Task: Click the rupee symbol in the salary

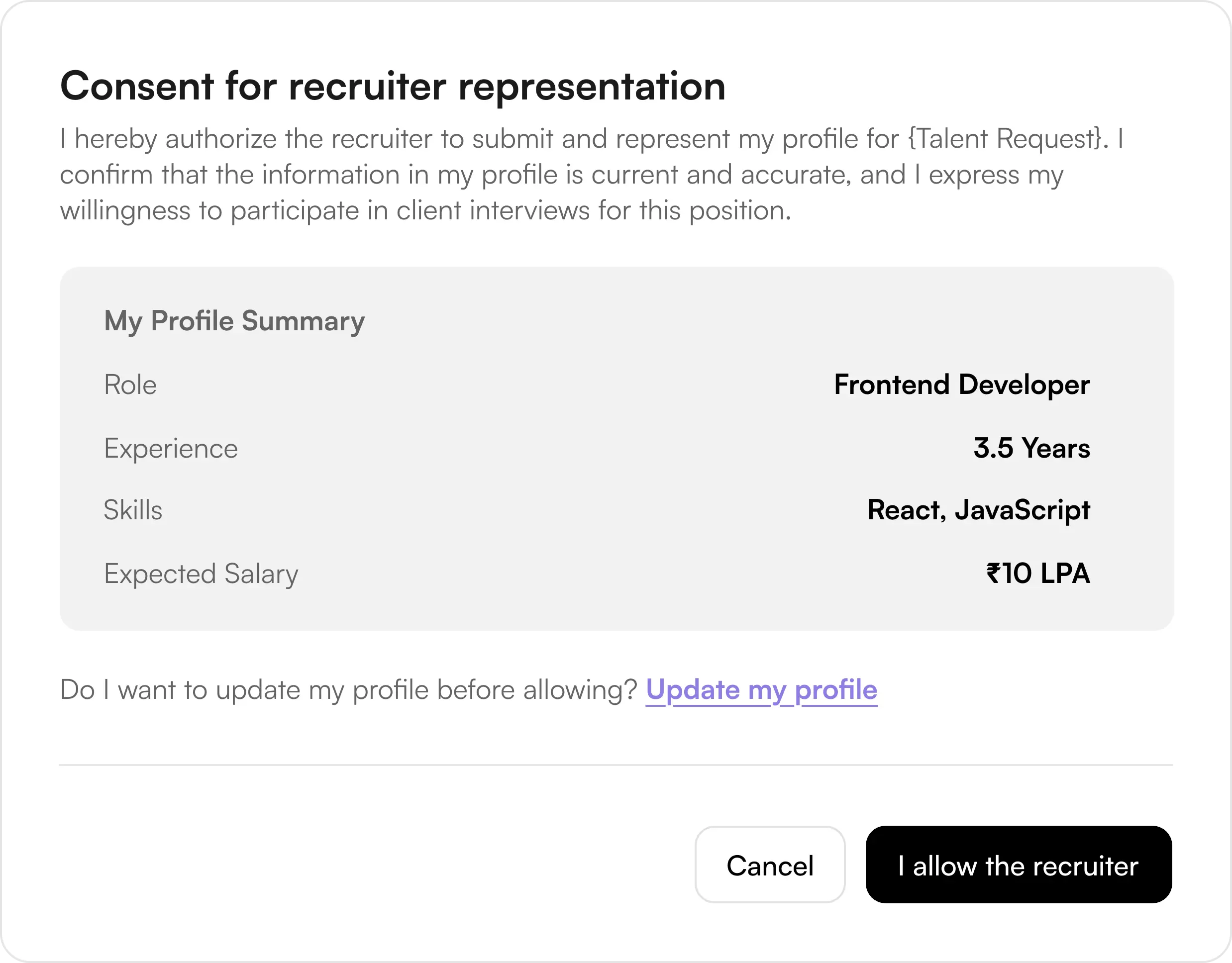Action: point(993,574)
